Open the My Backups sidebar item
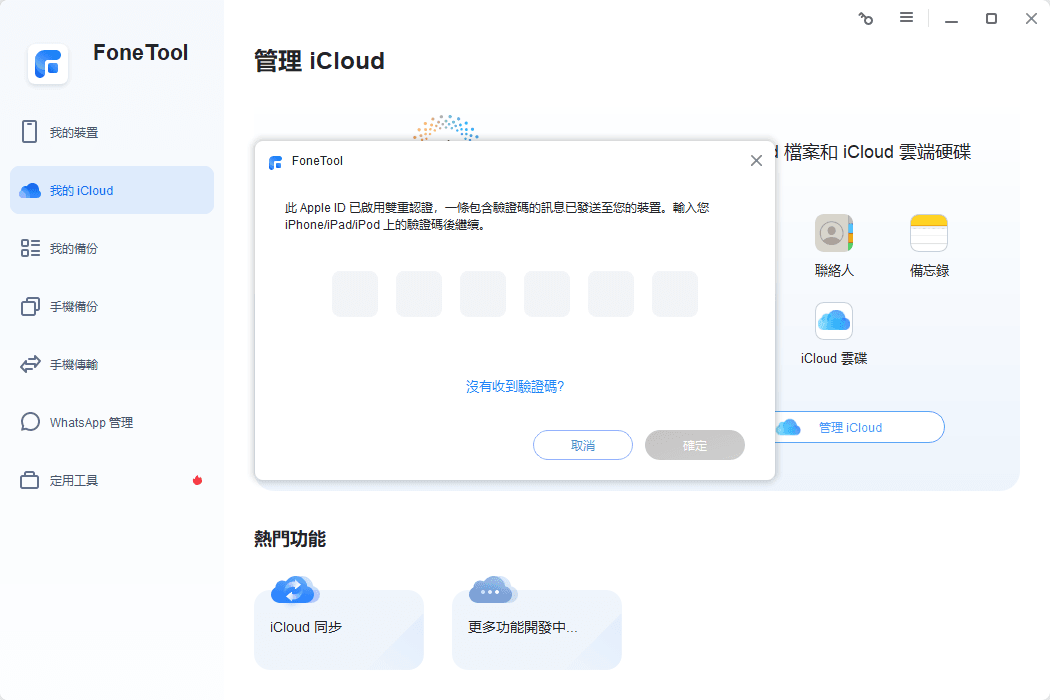The width and height of the screenshot is (1050, 700). 73,248
